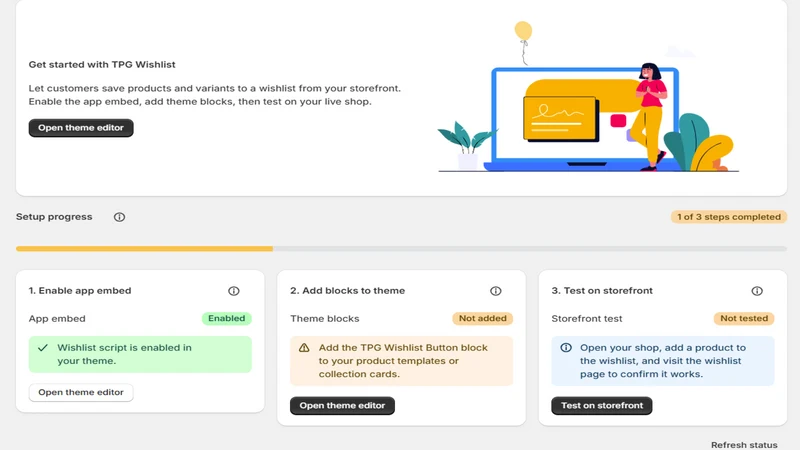The width and height of the screenshot is (800, 450).
Task: Open theme editor in the Add blocks card
Action: click(342, 406)
